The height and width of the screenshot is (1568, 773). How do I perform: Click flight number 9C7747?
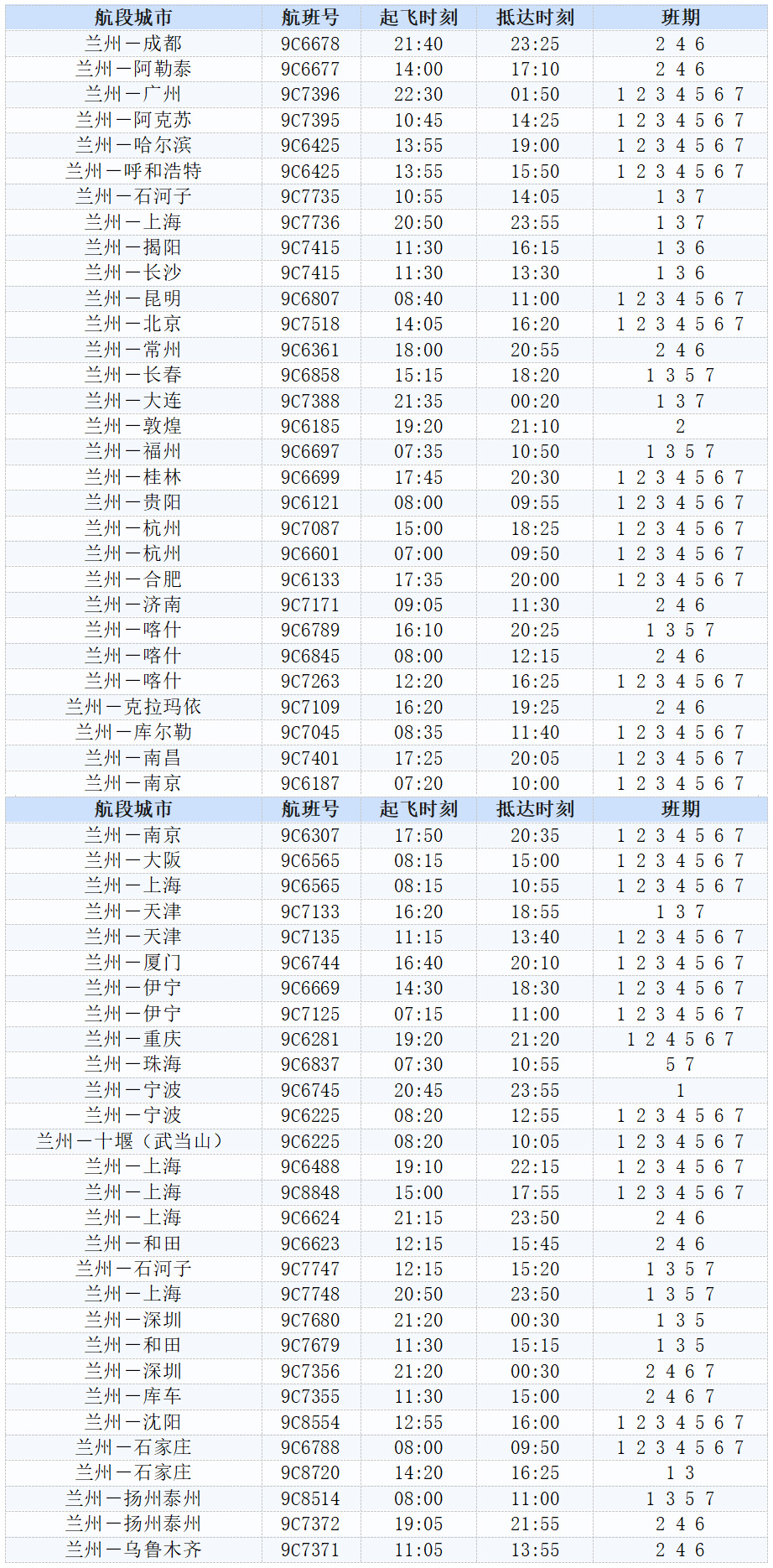tap(310, 1269)
